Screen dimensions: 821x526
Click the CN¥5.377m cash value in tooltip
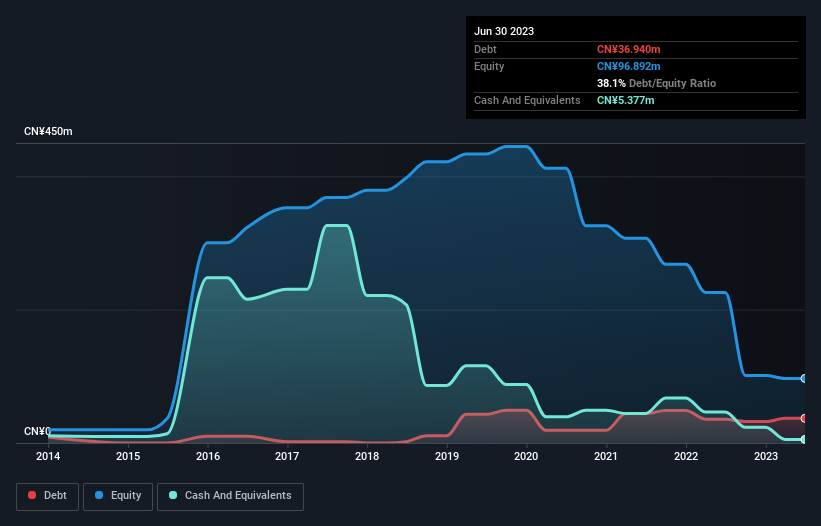[x=626, y=100]
